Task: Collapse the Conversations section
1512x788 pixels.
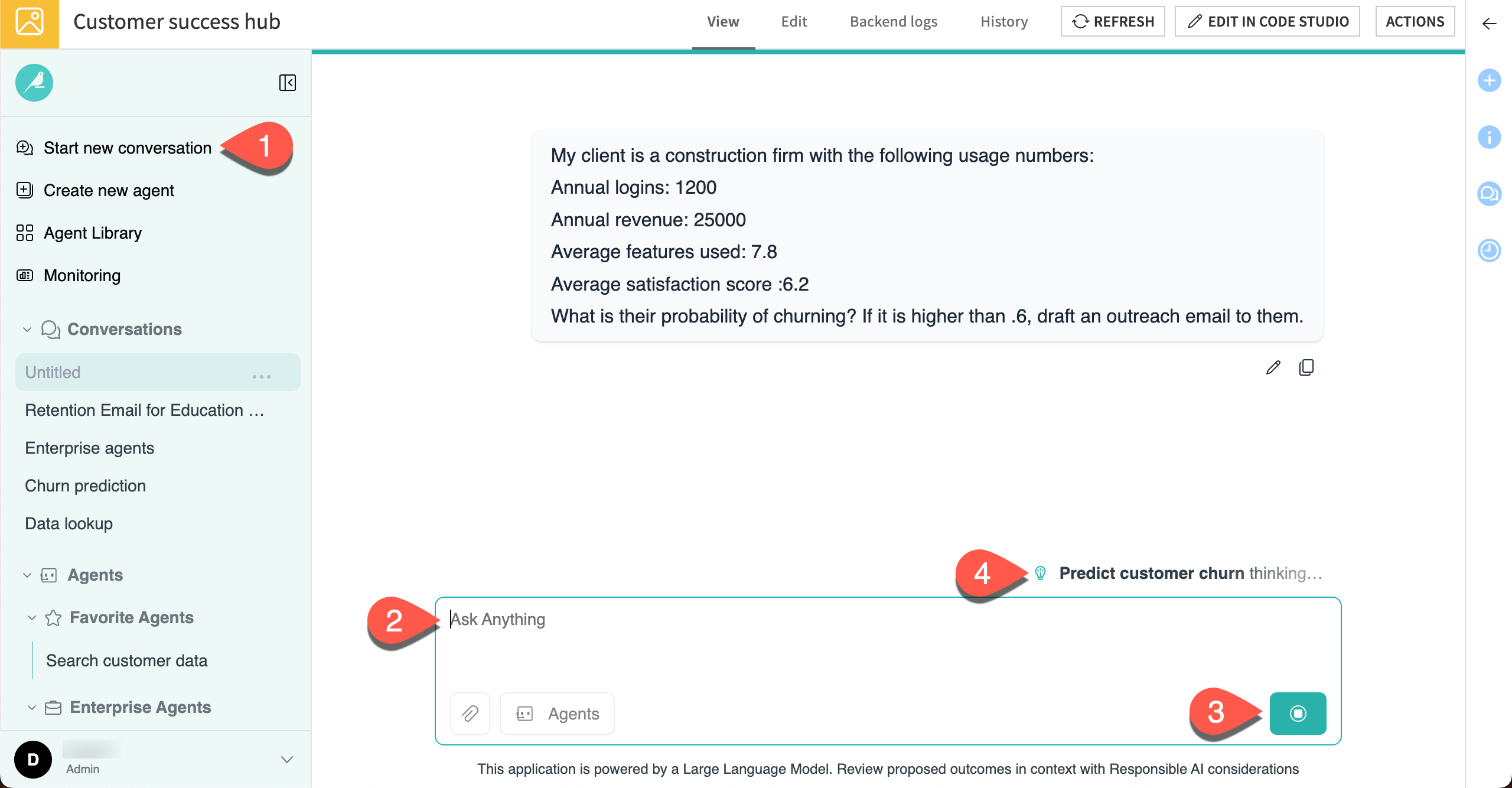Action: point(27,330)
